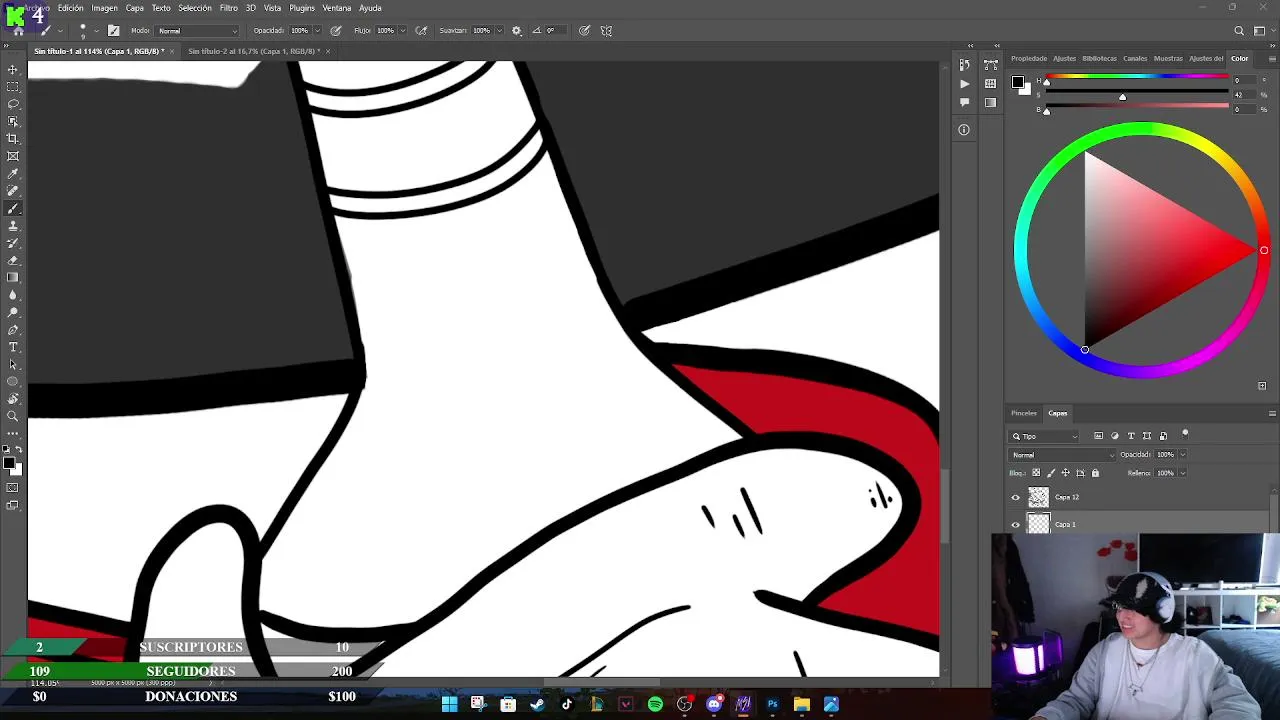Open Capas panel options menu button

click(1272, 413)
